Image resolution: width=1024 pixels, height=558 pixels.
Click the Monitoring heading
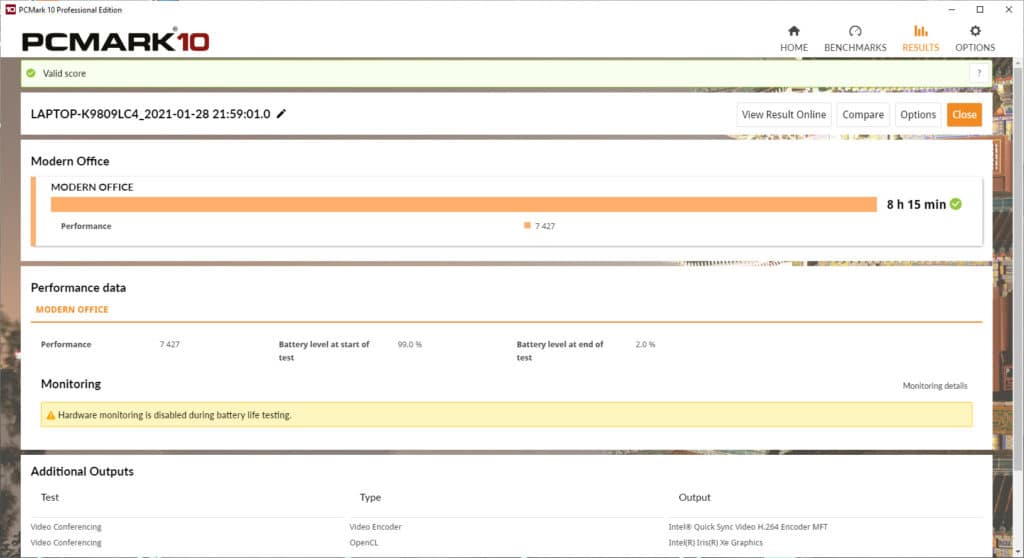(x=71, y=384)
